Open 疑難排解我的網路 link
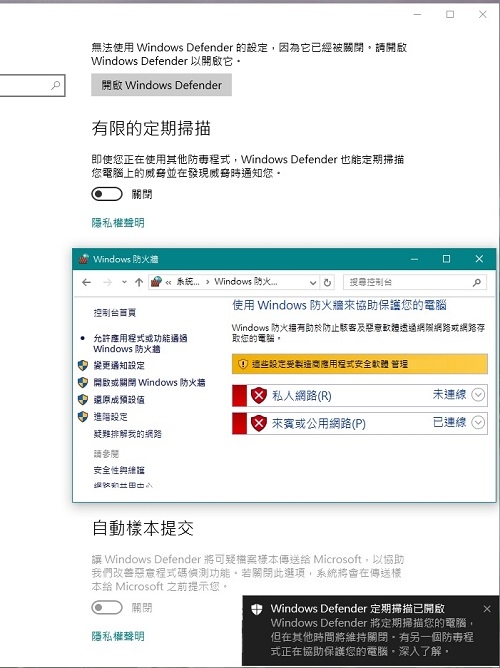Viewport: 500px width, 668px height. [127, 434]
